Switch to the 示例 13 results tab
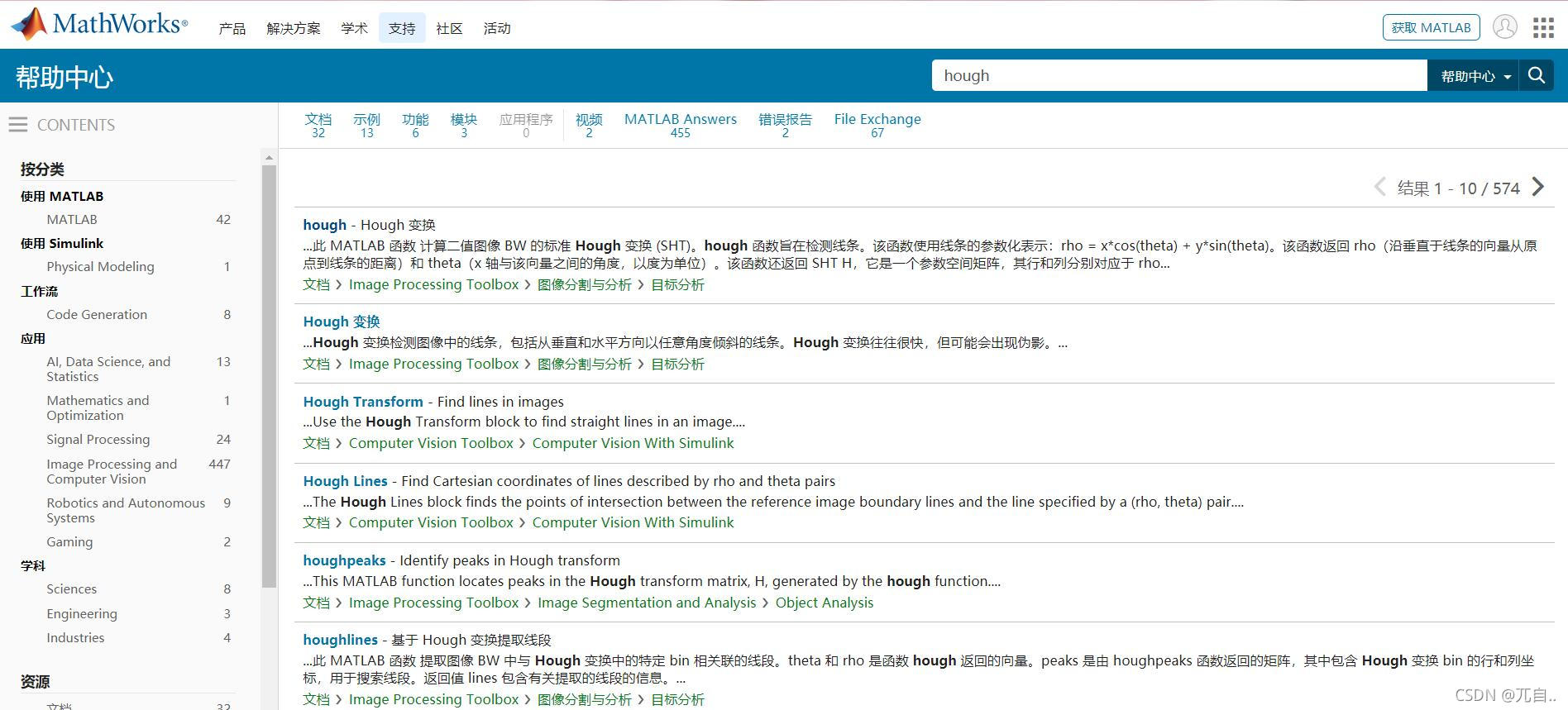Viewport: 1568px width, 710px height. click(x=366, y=126)
